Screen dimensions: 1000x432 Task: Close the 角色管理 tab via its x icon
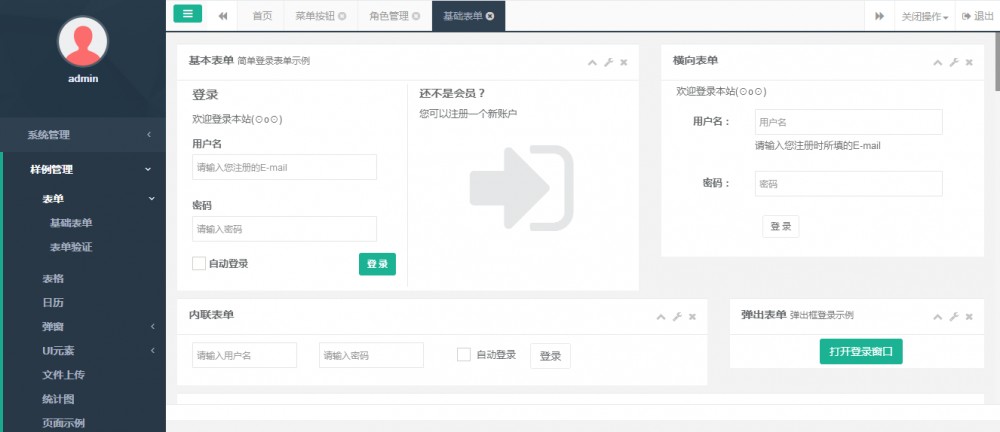coord(416,17)
